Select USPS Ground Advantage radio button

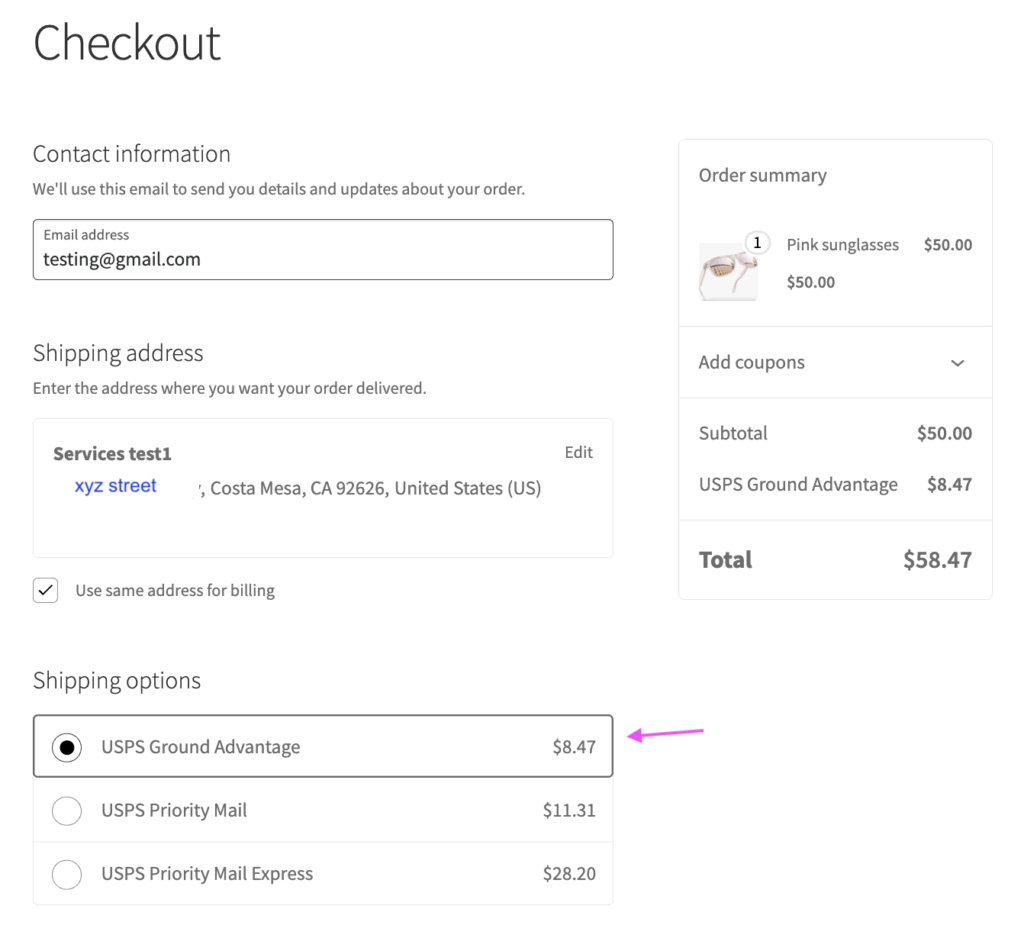(x=67, y=747)
